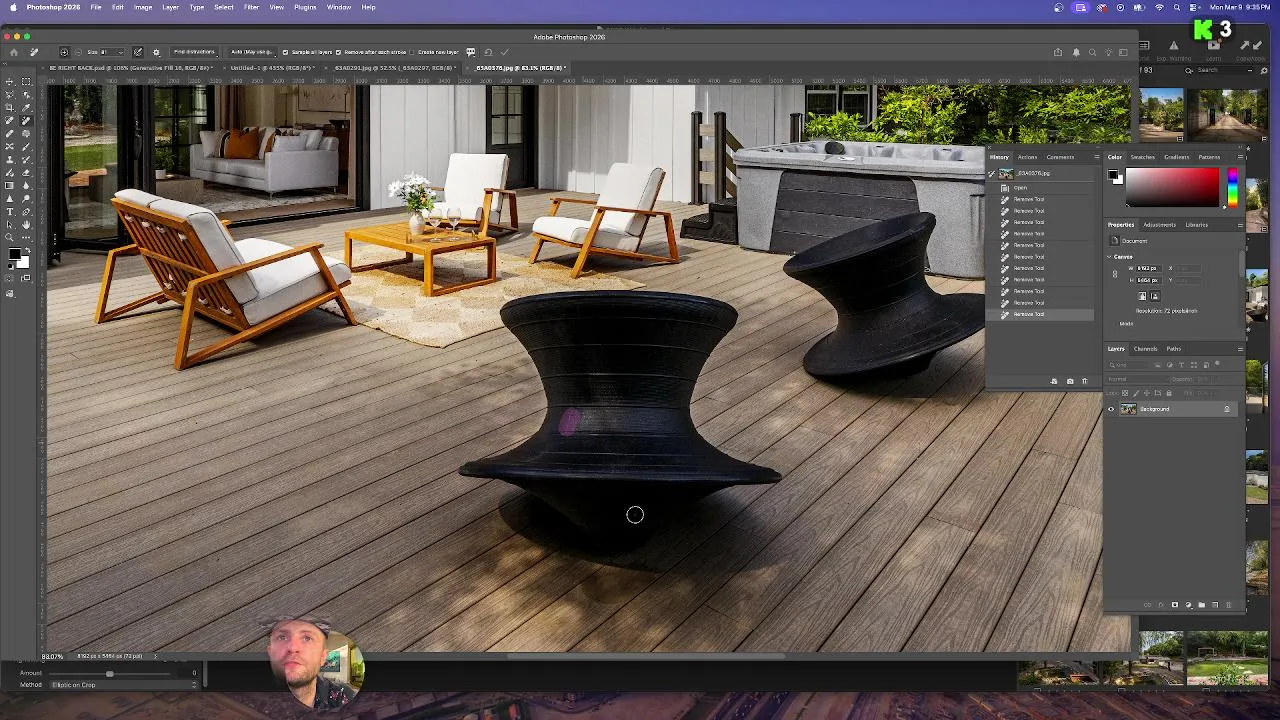
Task: Open the Layer menu
Action: coord(171,7)
